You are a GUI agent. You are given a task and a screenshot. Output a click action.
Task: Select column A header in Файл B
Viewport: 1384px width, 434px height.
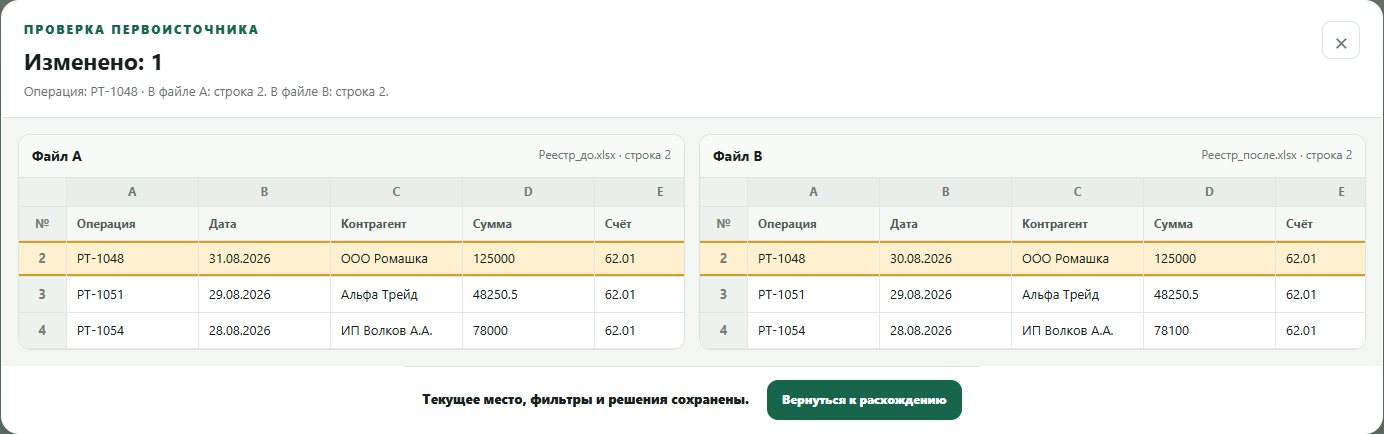click(814, 191)
